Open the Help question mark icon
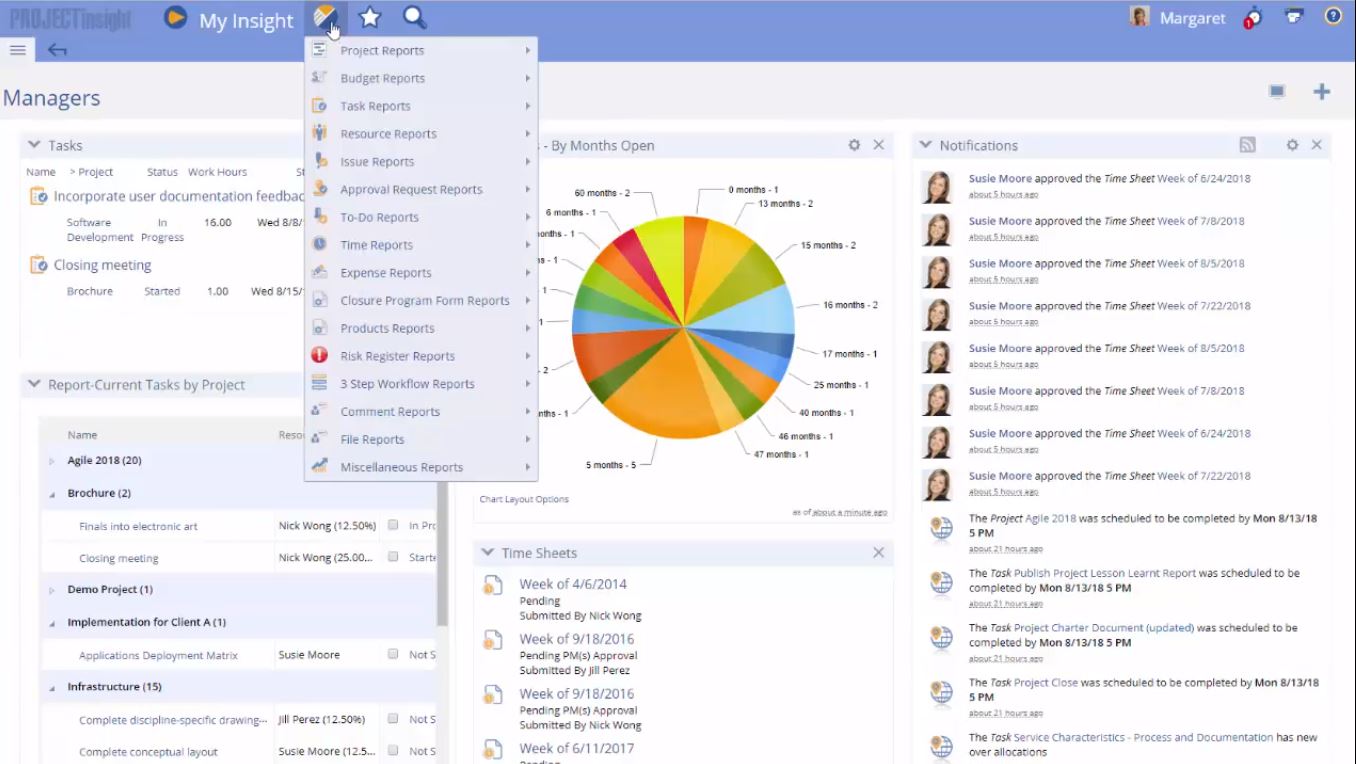 1333,16
